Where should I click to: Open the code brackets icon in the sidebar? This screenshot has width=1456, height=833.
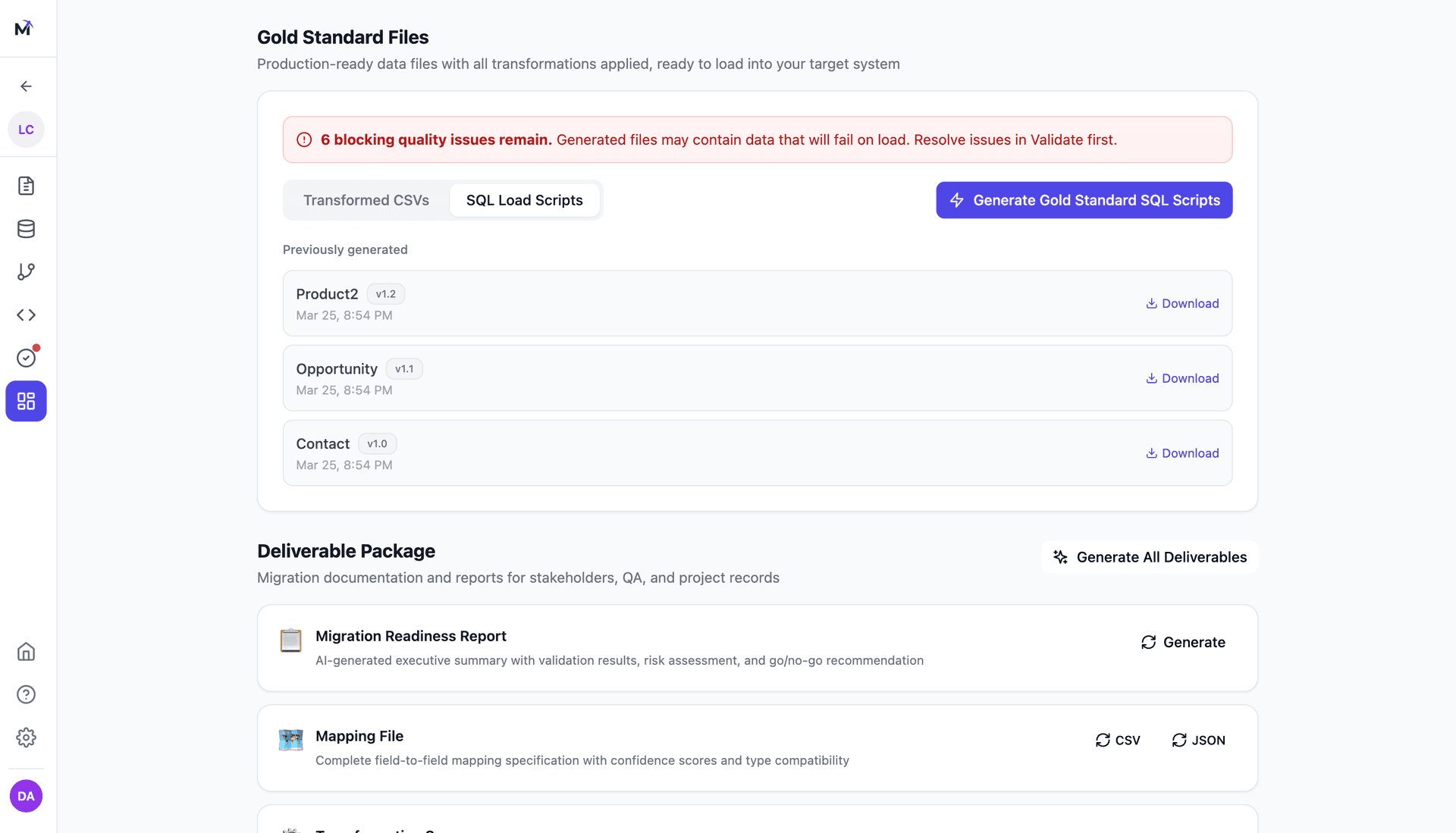[x=26, y=315]
